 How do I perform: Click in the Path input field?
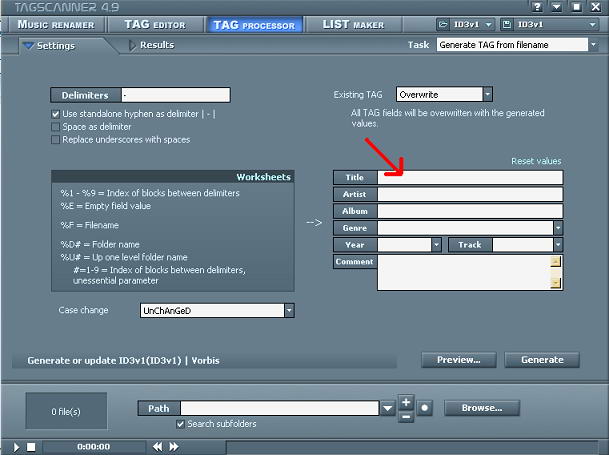280,408
